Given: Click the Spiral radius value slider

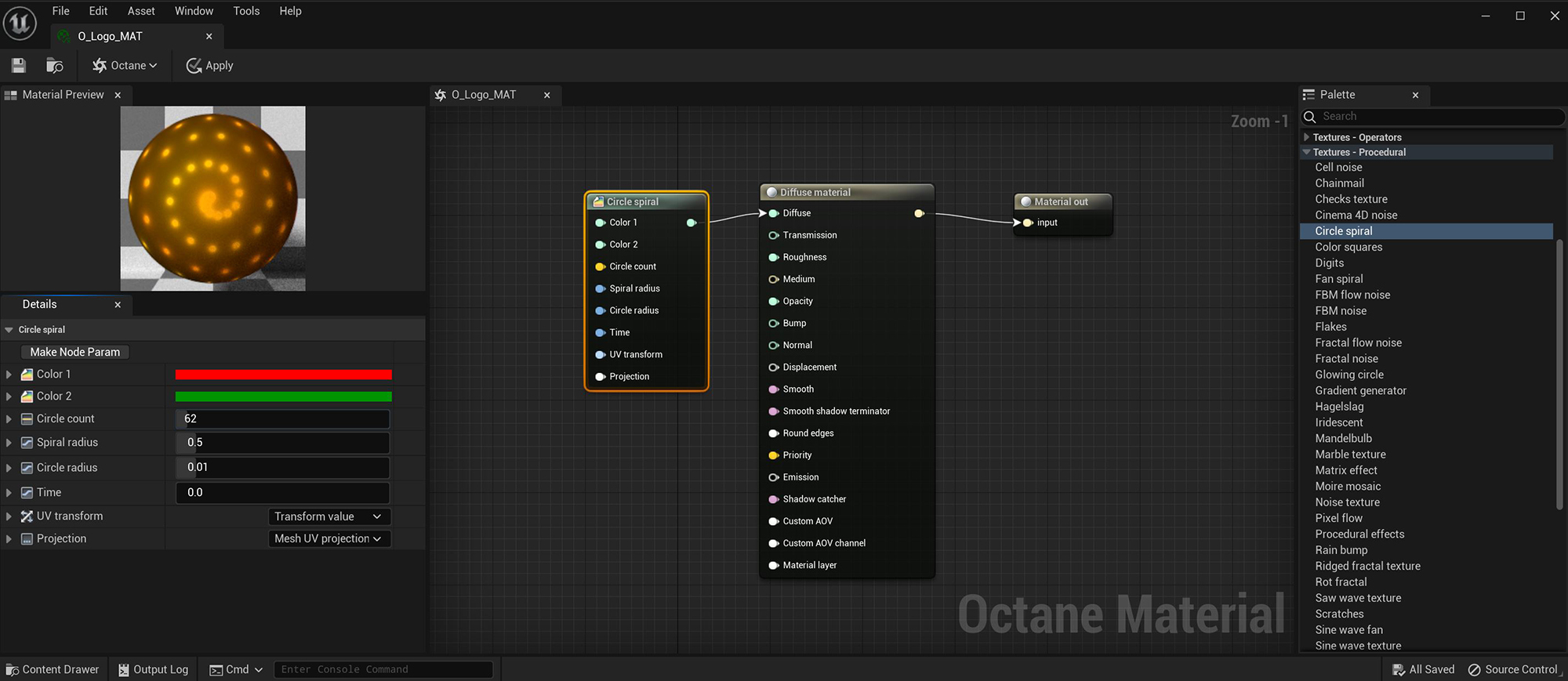Looking at the screenshot, I should tap(282, 443).
